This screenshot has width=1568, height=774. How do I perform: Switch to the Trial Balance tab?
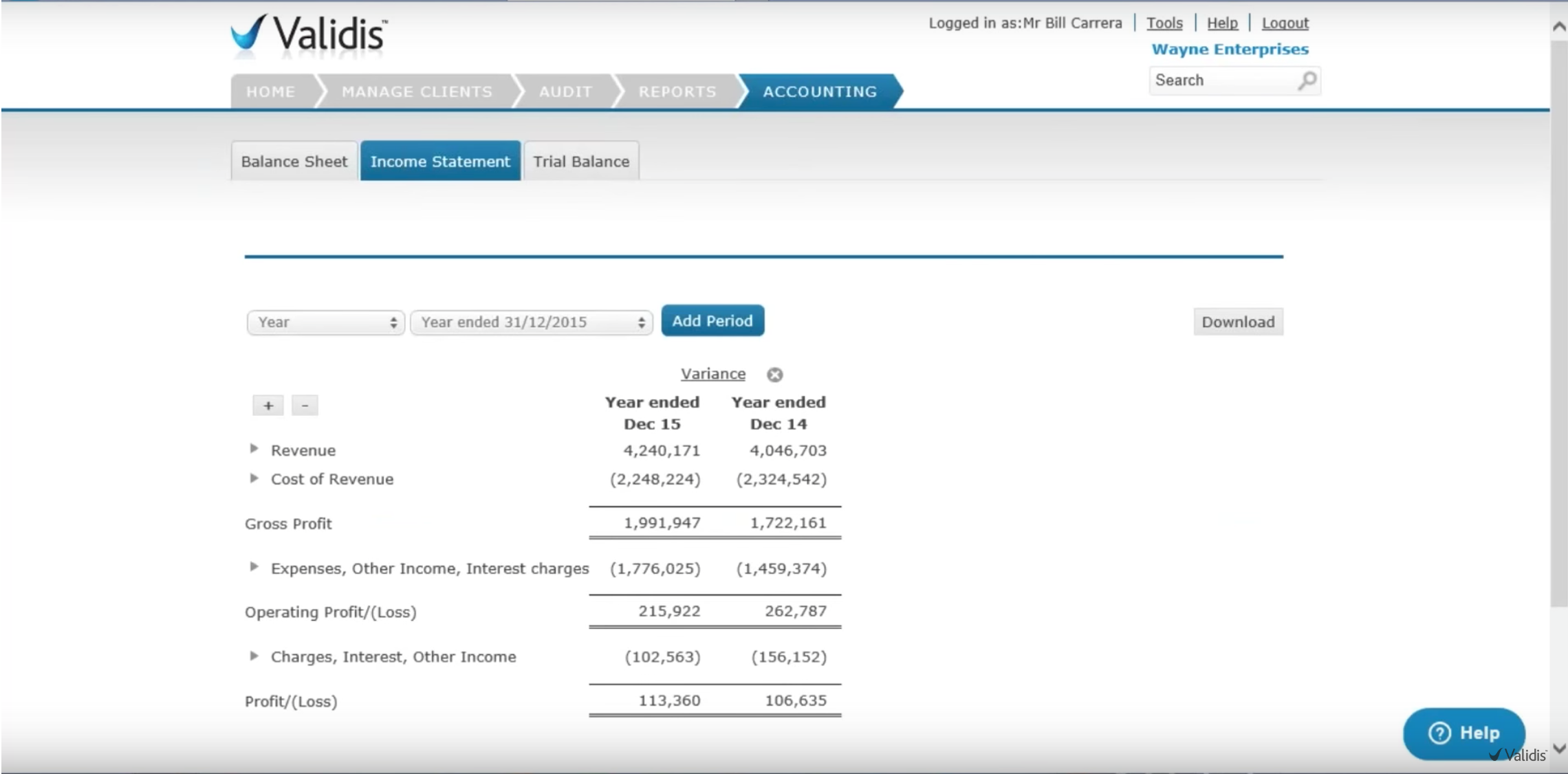click(581, 162)
